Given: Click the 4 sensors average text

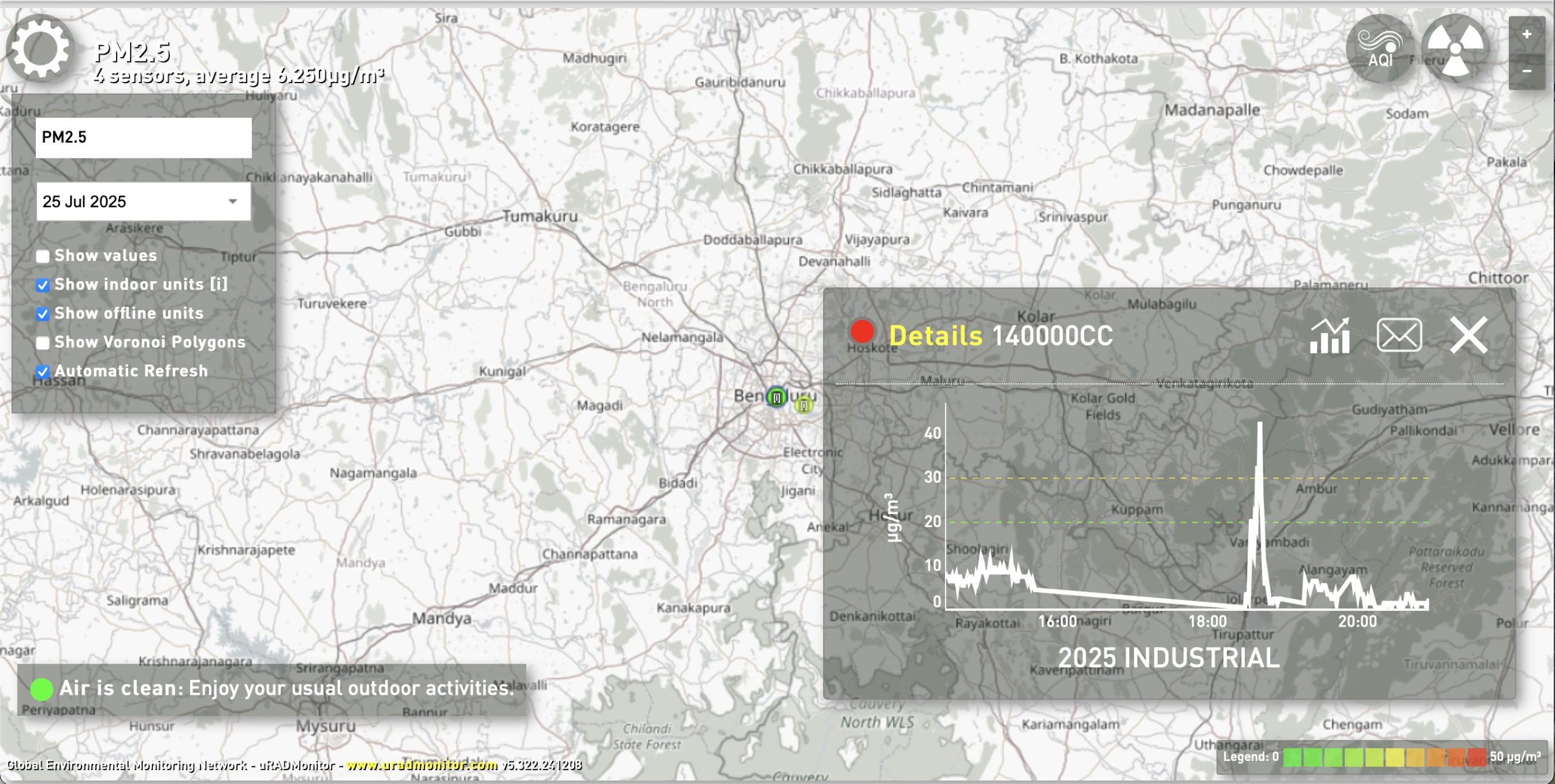Looking at the screenshot, I should pos(239,75).
